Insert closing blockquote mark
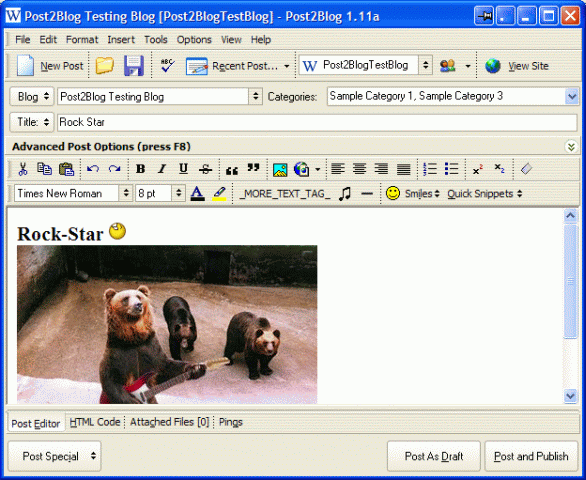 click(x=253, y=167)
